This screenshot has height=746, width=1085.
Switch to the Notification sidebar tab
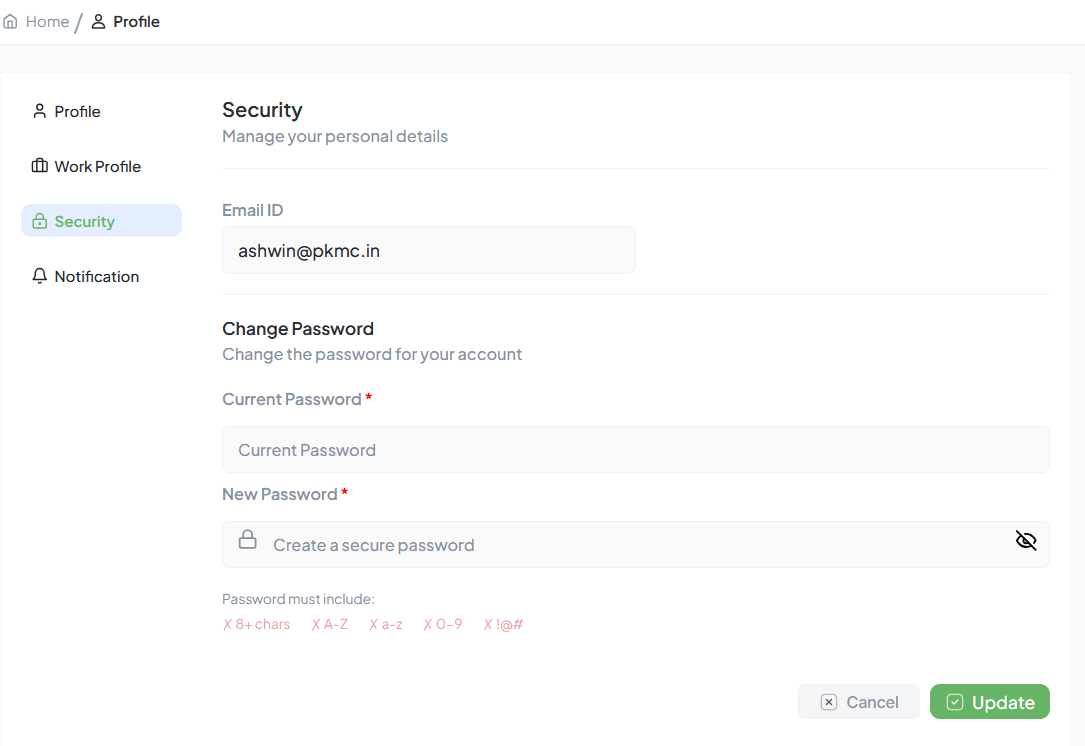[96, 276]
